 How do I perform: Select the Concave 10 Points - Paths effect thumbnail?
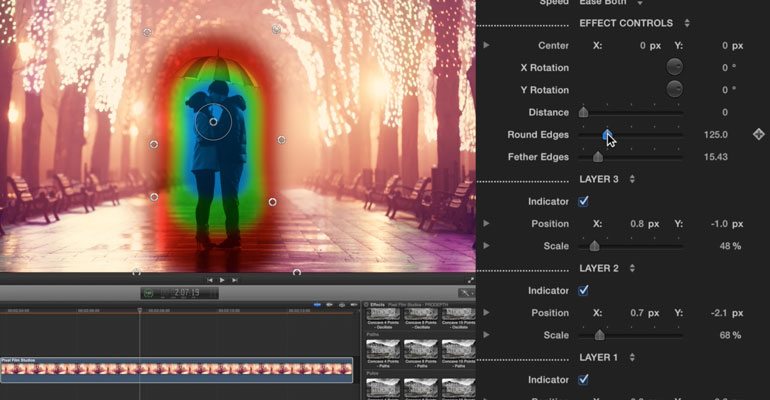pyautogui.click(x=458, y=349)
